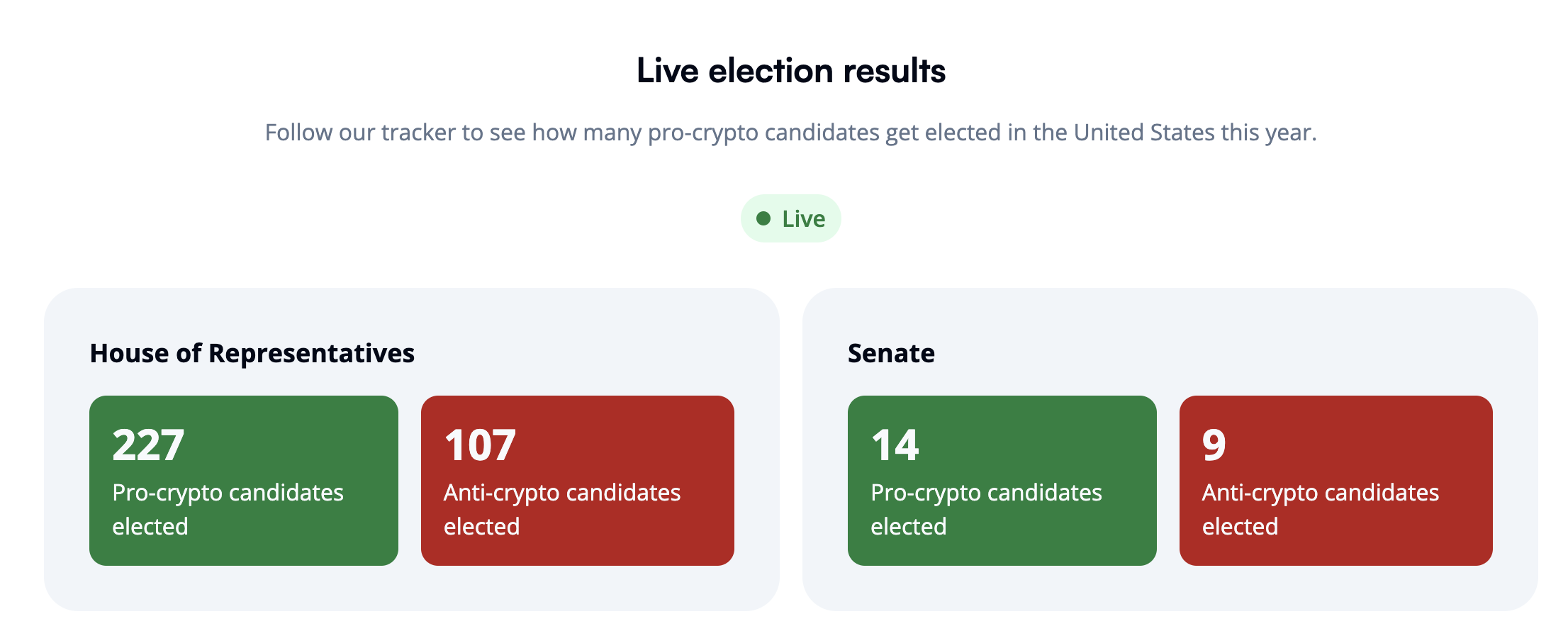The height and width of the screenshot is (631, 1568).
Task: Click the "Live election results" heading
Action: click(790, 71)
